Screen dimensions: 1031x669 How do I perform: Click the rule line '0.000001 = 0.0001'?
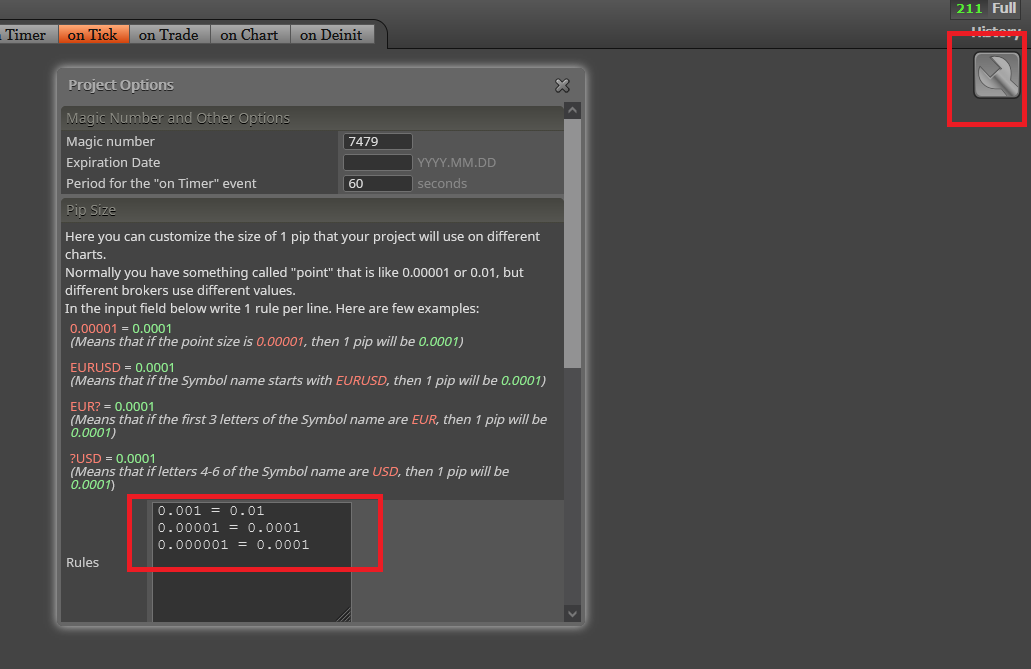click(233, 545)
